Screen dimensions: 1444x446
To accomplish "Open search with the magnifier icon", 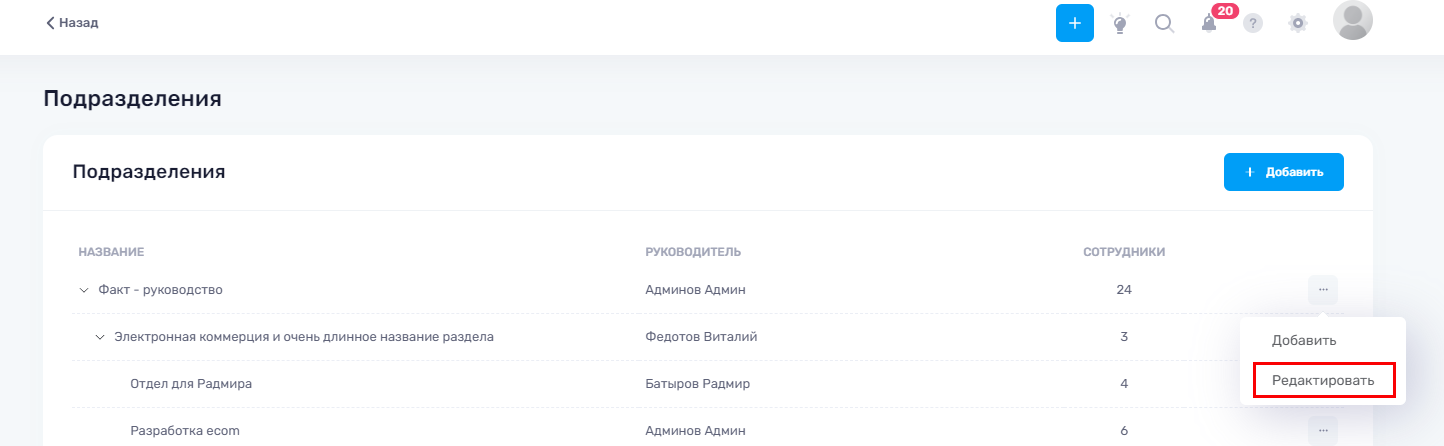I will pos(1164,23).
